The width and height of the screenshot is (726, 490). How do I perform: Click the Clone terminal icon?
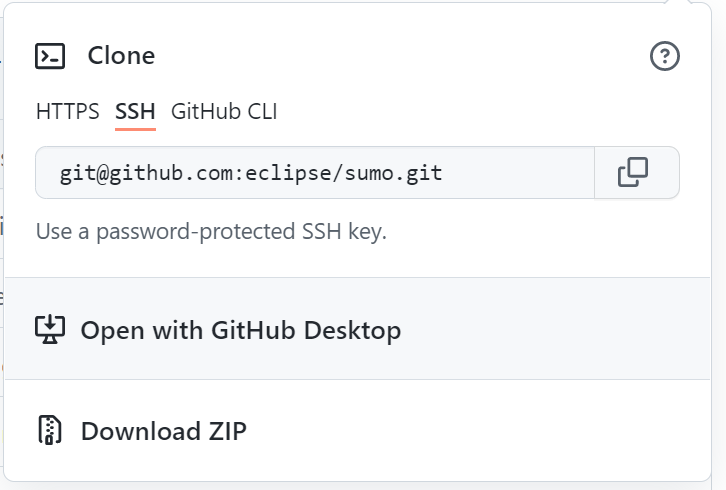click(x=50, y=56)
